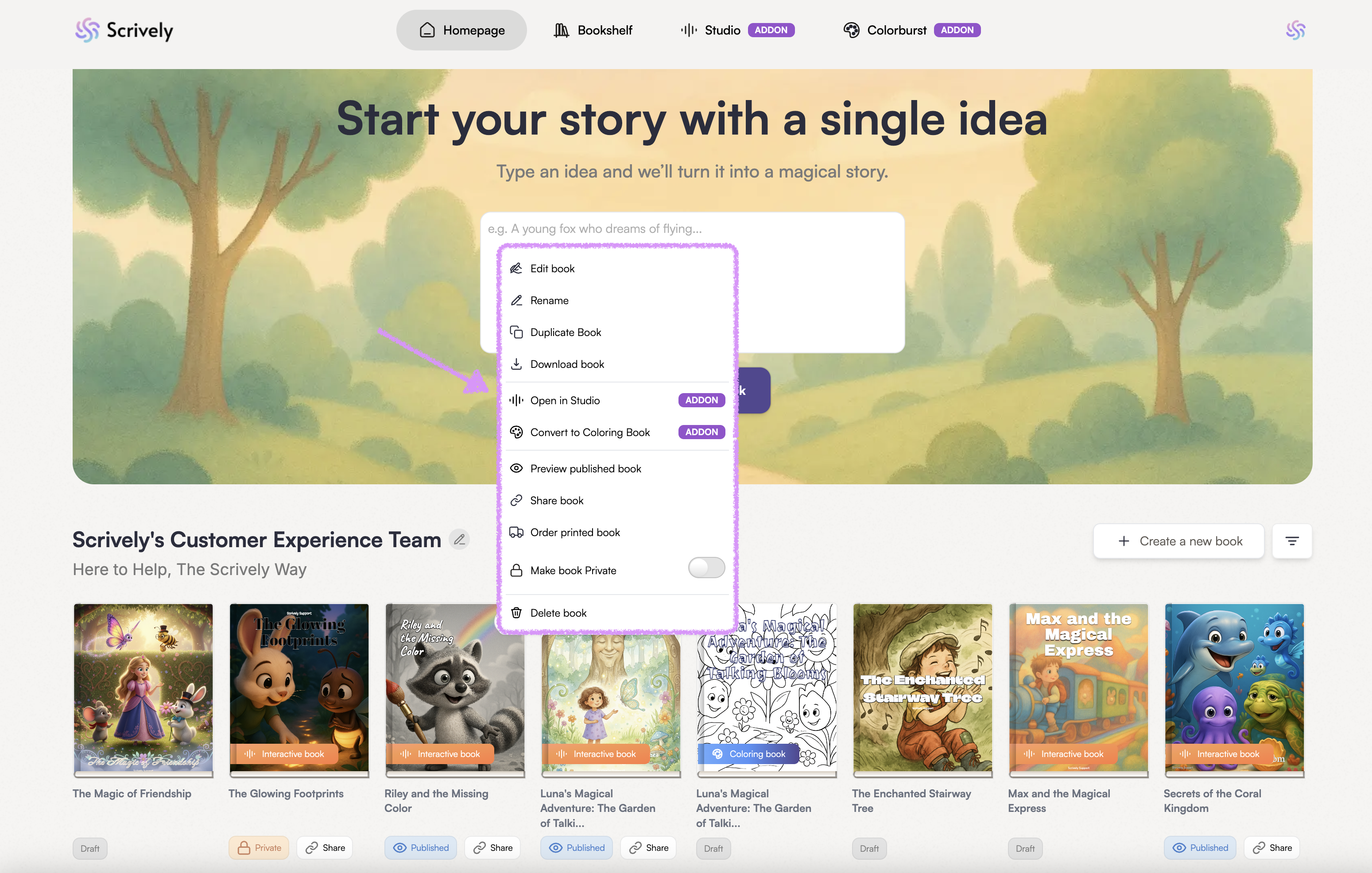Screen dimensions: 1372x873
Task: Click the pencil icon beside team name
Action: (x=459, y=539)
